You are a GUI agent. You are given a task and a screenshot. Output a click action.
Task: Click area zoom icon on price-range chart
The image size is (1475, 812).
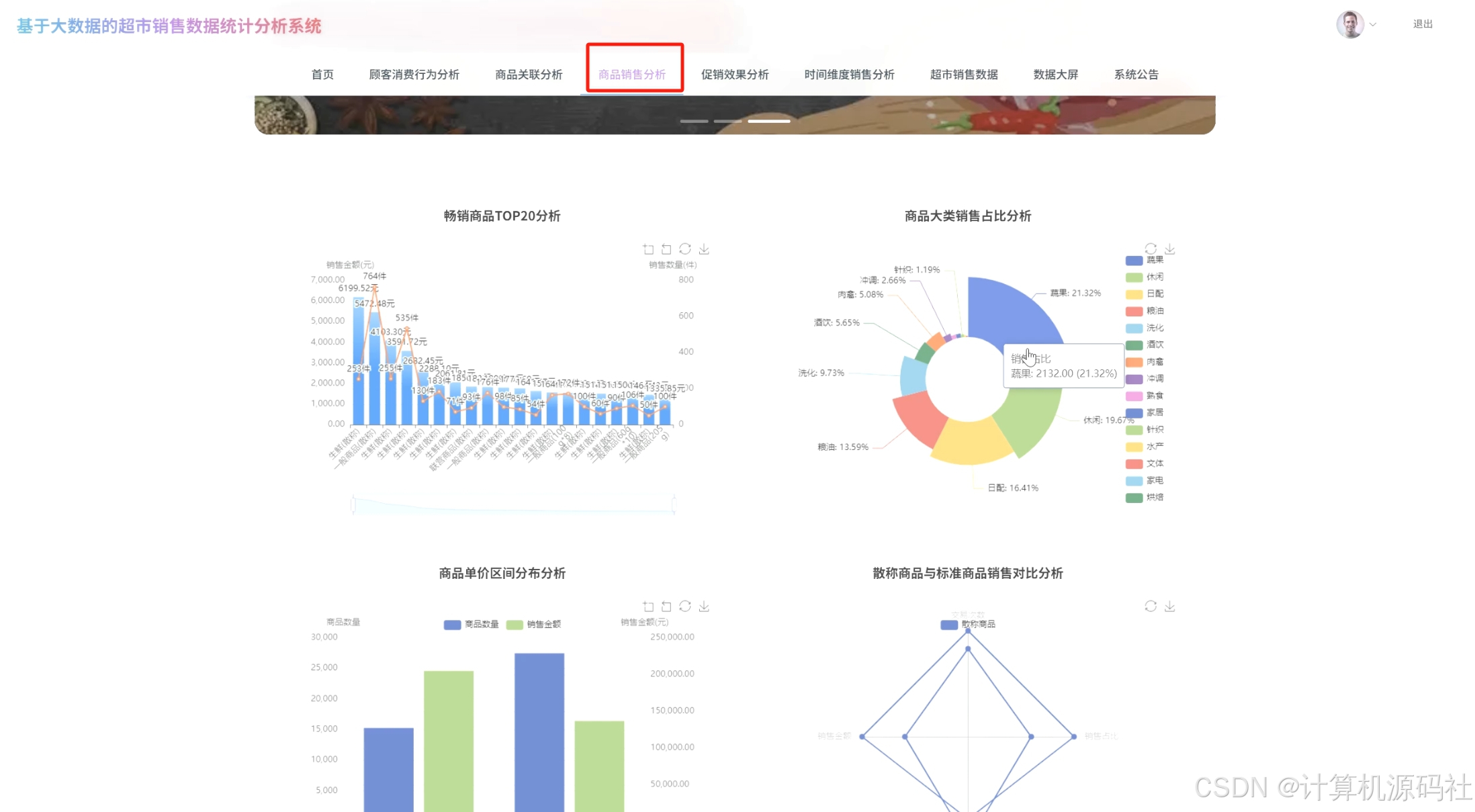pos(648,606)
